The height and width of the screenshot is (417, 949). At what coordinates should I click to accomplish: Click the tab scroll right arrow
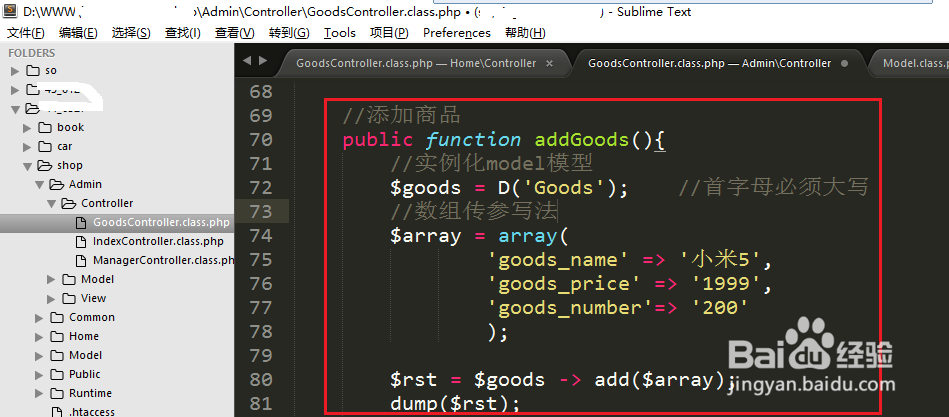coord(263,61)
